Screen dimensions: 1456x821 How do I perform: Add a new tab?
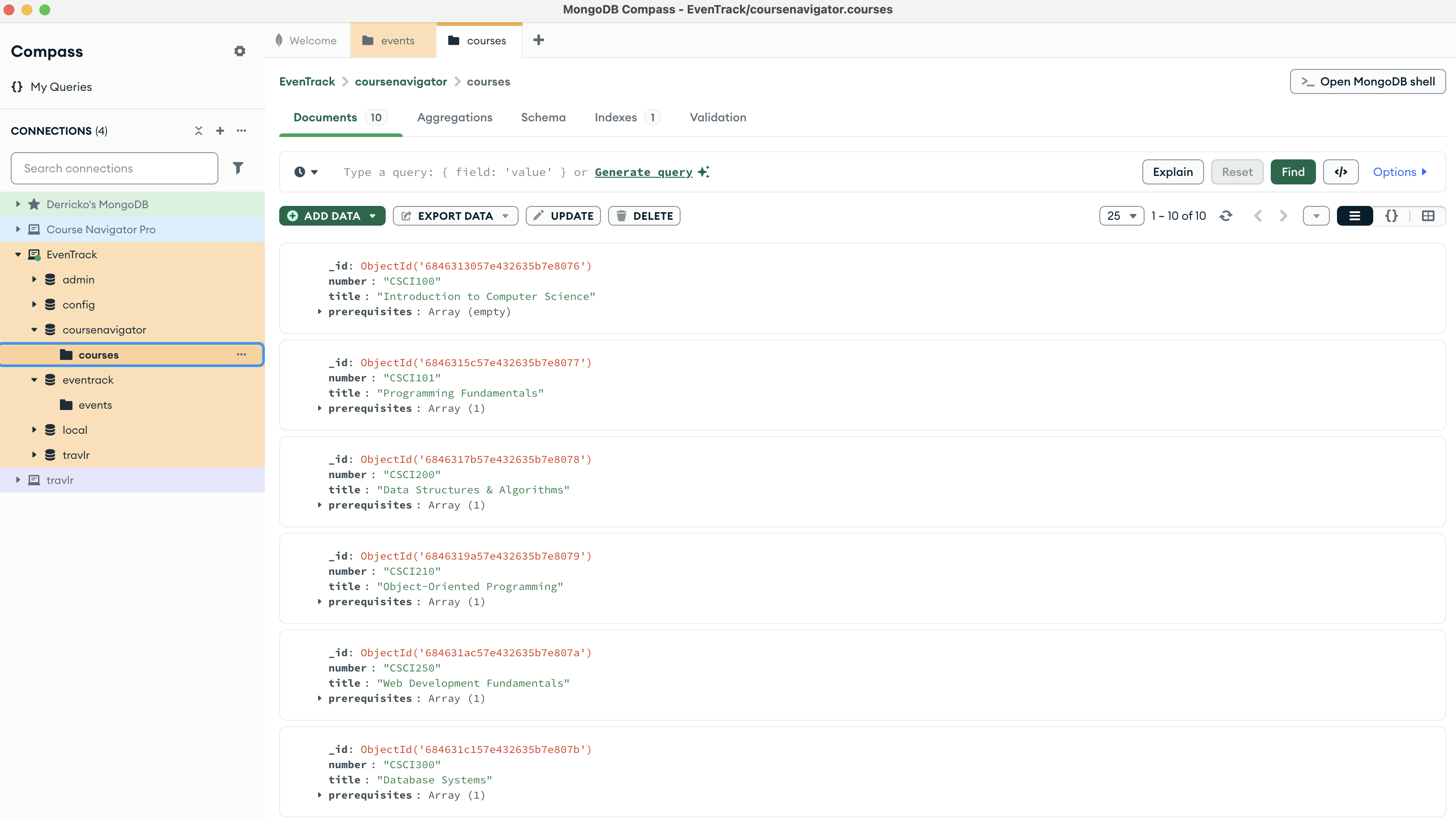tap(539, 40)
